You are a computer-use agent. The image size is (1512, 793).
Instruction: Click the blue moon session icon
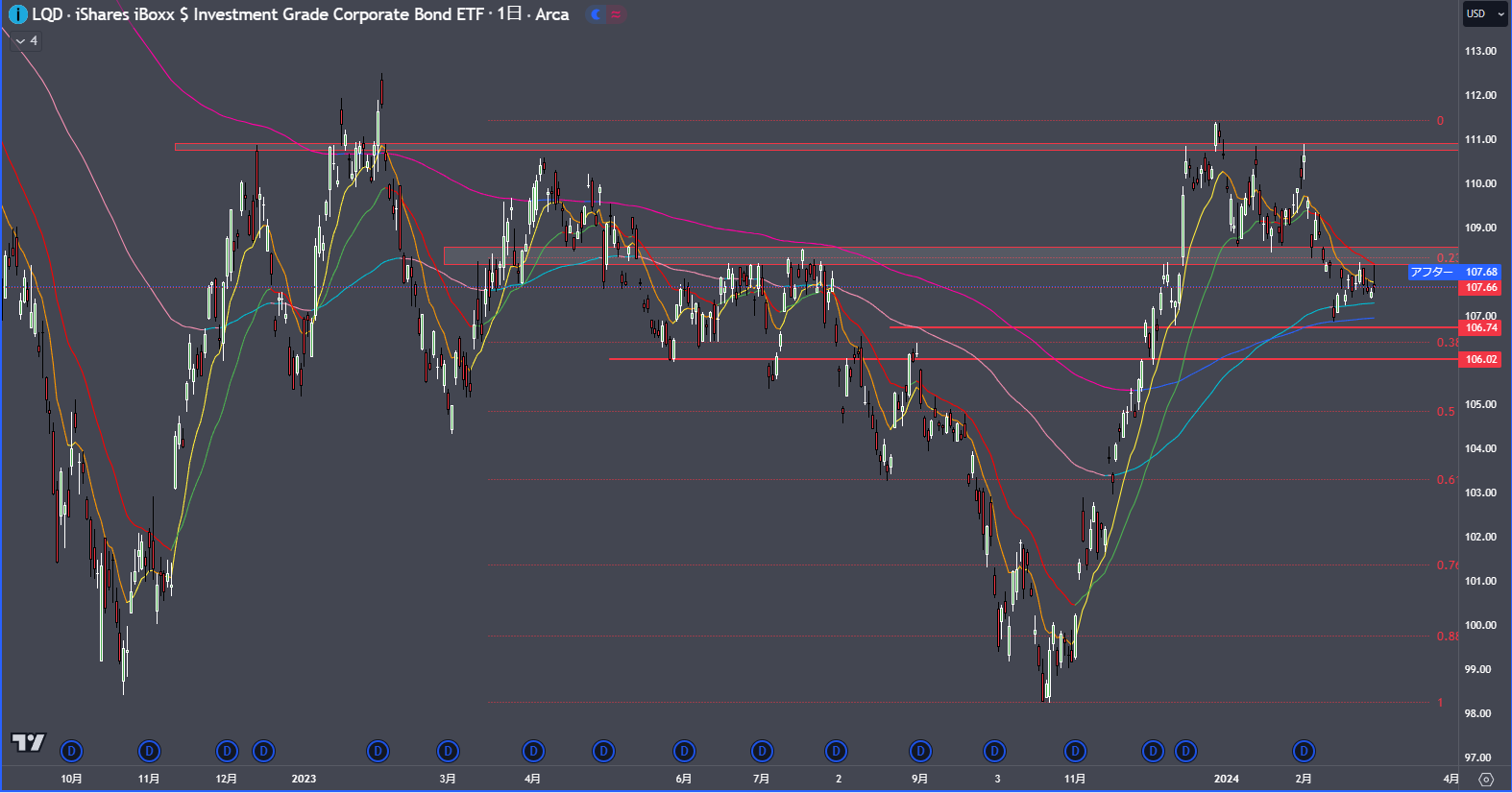coord(597,14)
